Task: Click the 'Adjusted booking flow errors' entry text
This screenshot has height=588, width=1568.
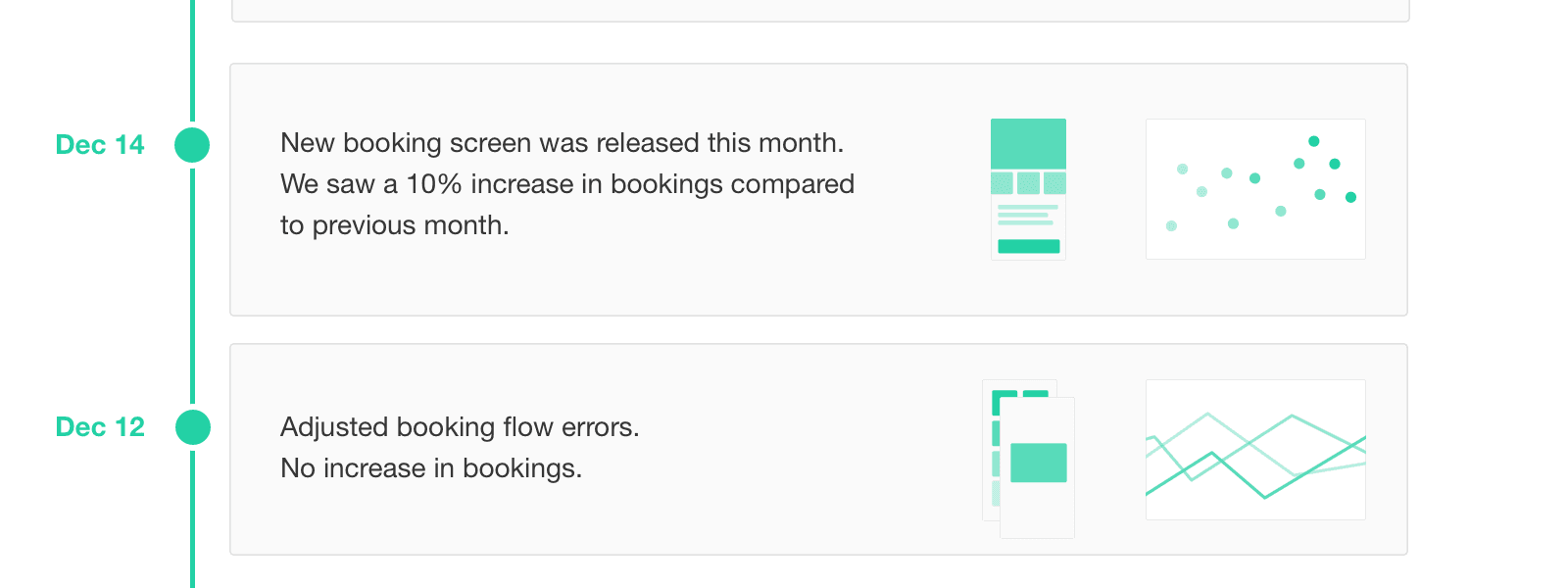Action: [x=460, y=426]
